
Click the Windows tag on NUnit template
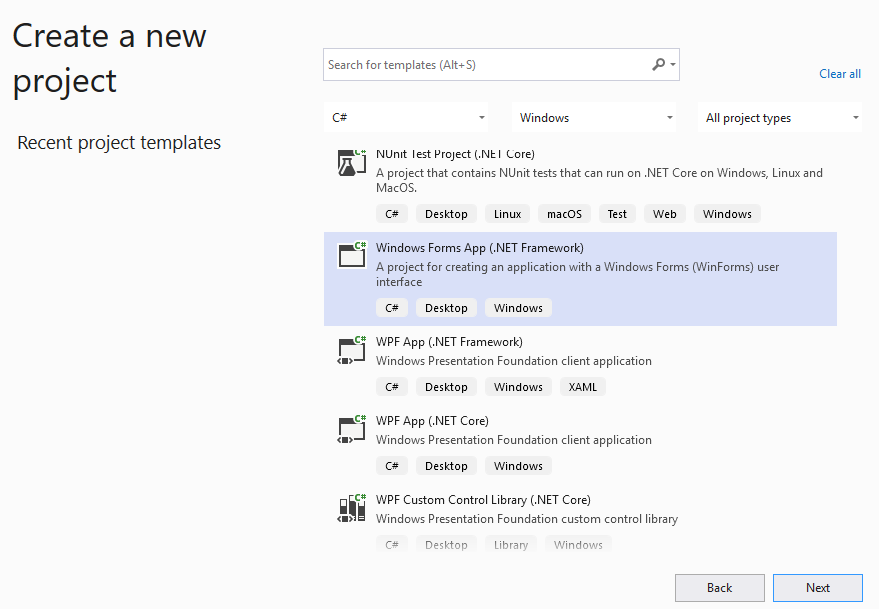[727, 214]
